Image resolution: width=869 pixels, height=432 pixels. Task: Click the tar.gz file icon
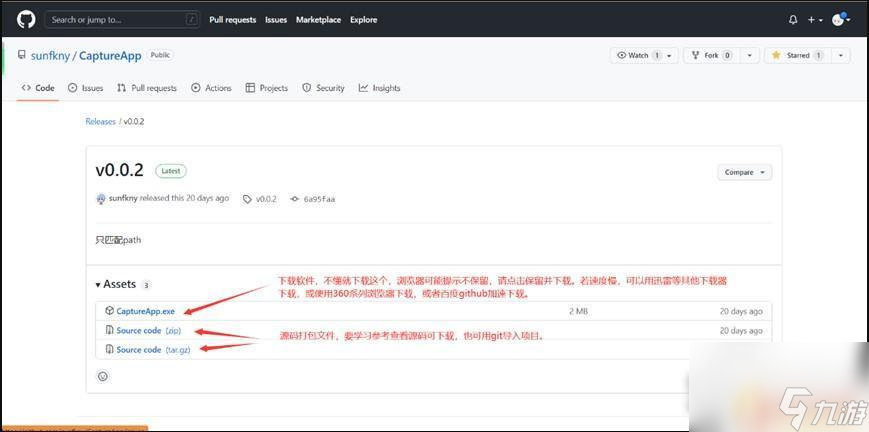(x=110, y=349)
